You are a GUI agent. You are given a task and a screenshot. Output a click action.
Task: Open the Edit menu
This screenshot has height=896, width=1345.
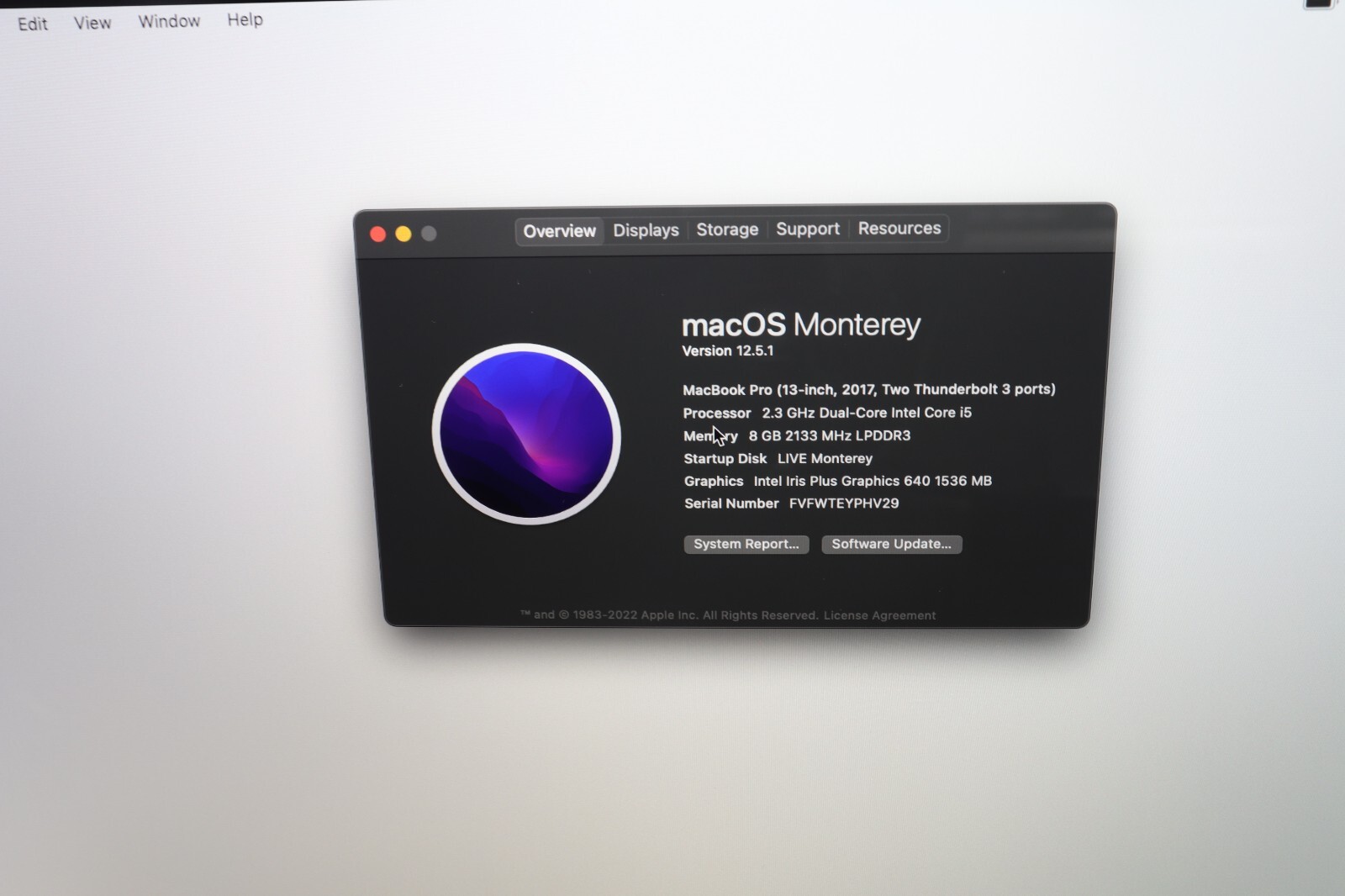click(x=33, y=24)
